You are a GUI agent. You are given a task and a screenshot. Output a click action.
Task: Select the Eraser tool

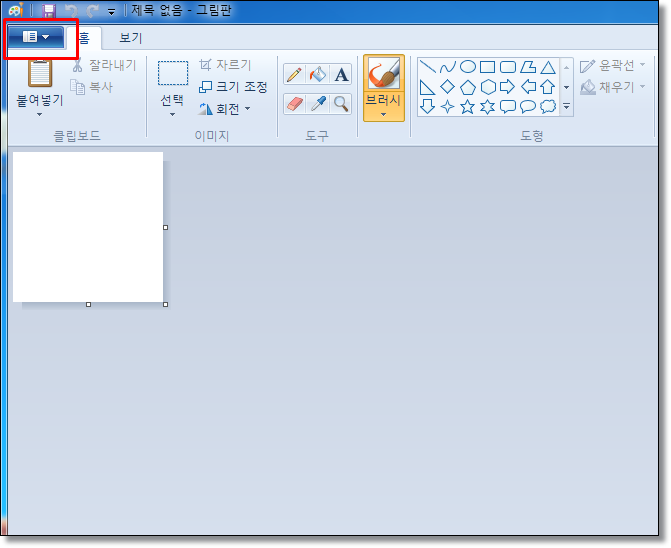pyautogui.click(x=294, y=104)
